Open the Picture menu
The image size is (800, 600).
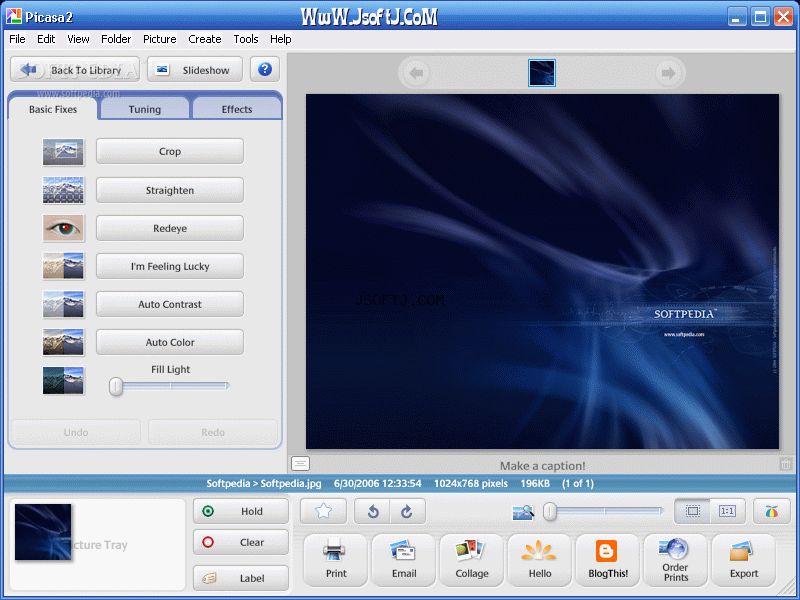click(160, 39)
